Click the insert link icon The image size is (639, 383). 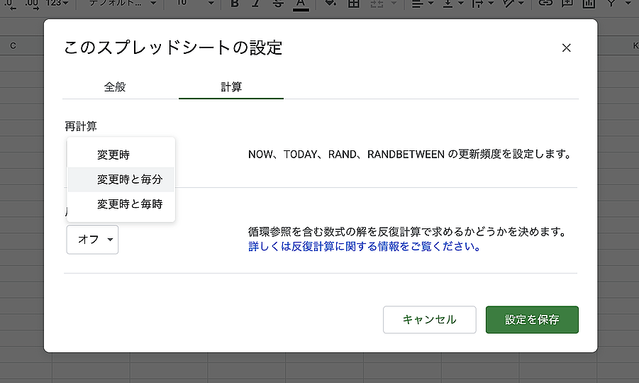point(545,3)
